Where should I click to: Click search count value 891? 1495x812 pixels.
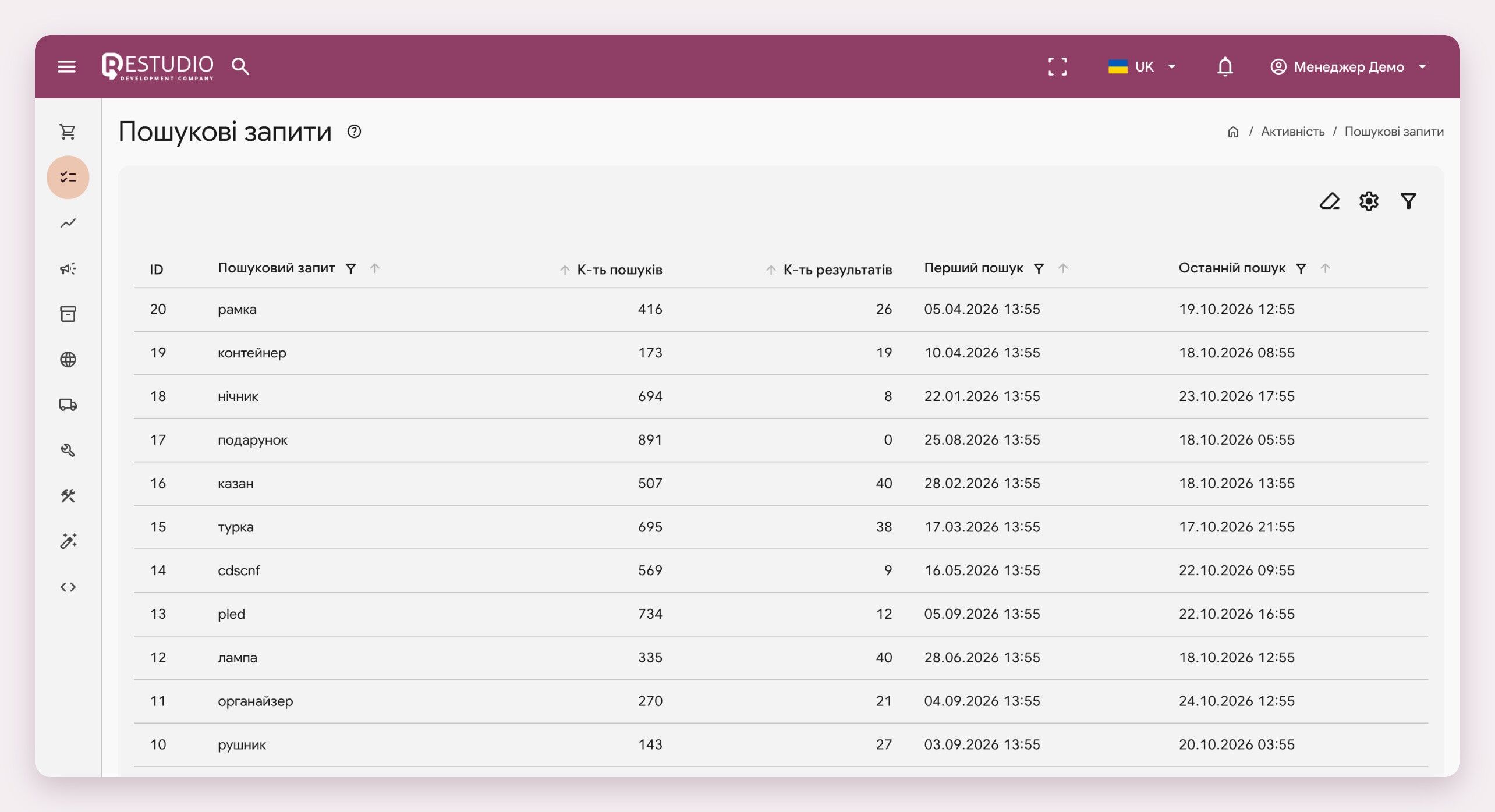[650, 439]
